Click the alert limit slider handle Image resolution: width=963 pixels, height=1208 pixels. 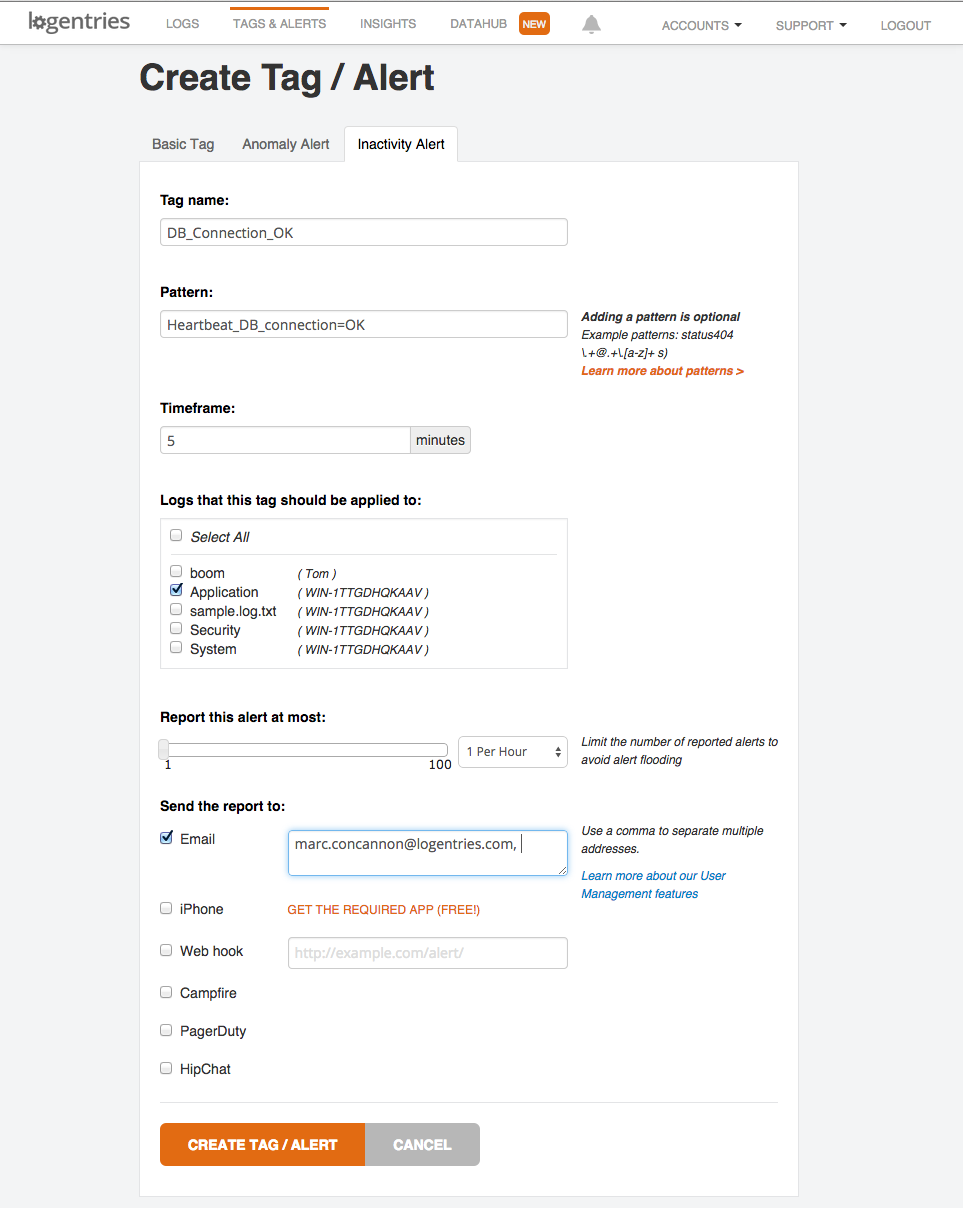(165, 750)
